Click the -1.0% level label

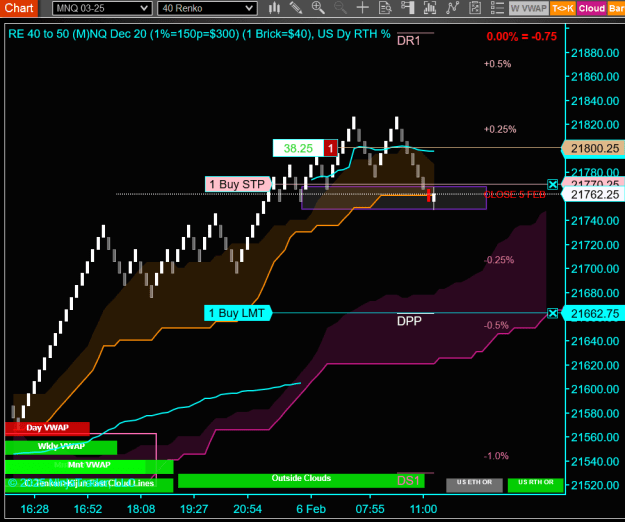click(x=496, y=456)
